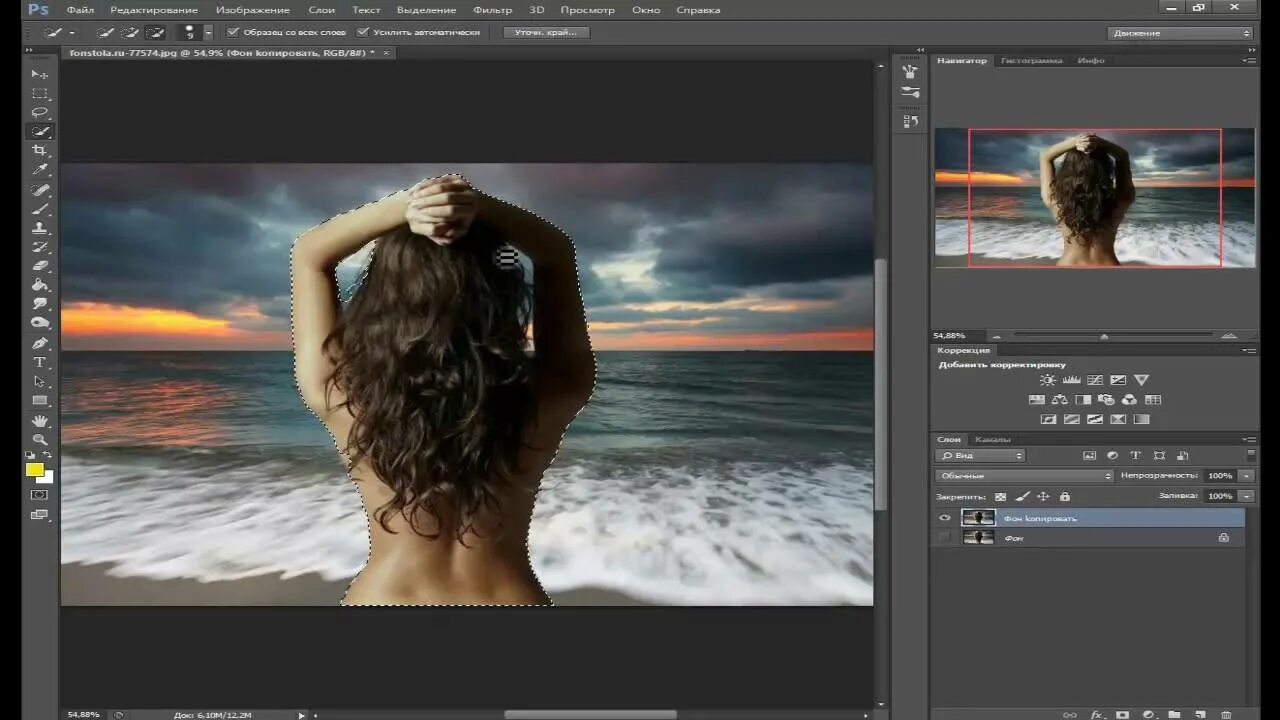1280x720 pixels.
Task: Open tool preset picker arrow
Action: 72,32
